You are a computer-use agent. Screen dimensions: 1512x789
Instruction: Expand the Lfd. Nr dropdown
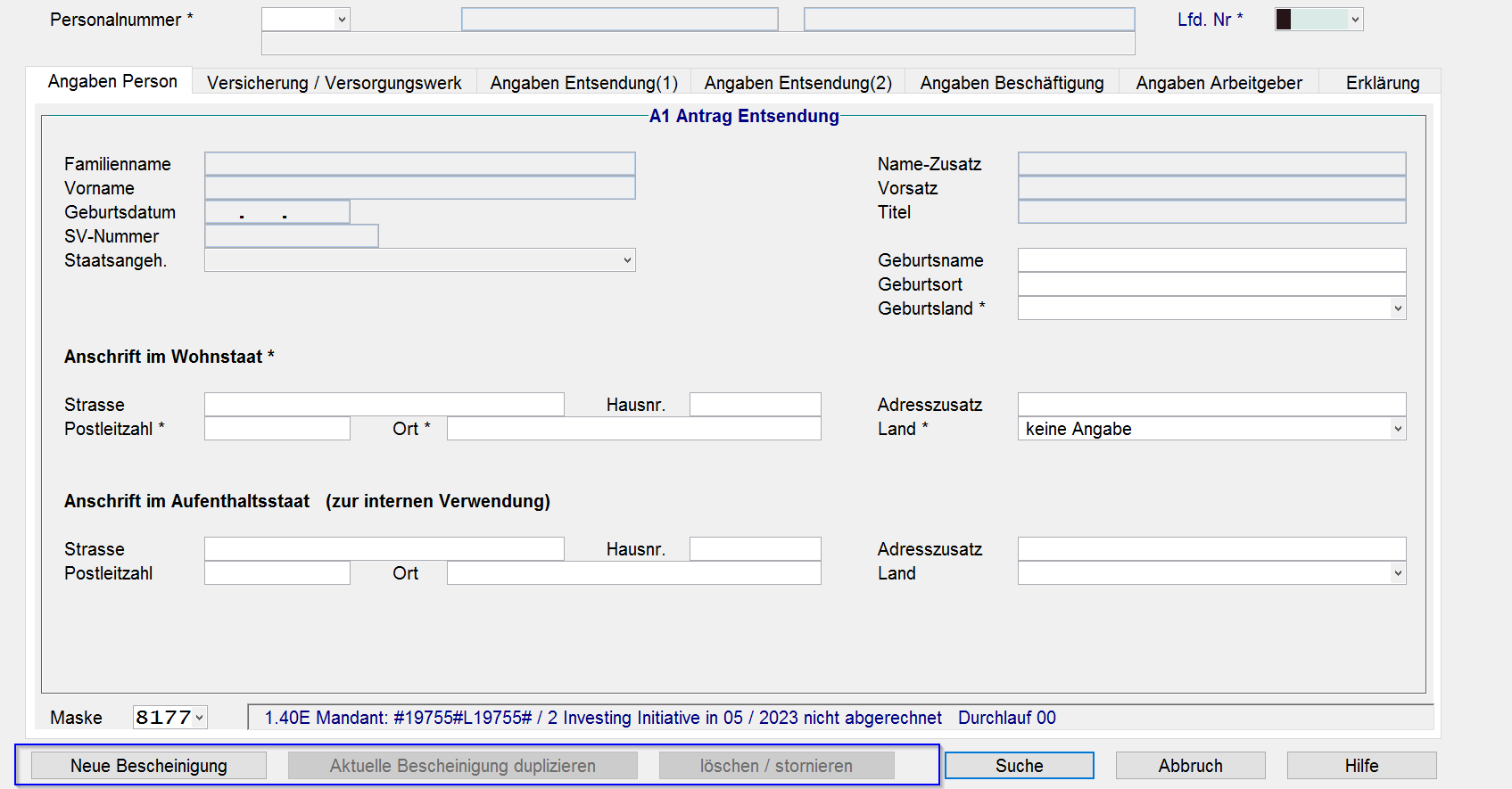coord(1354,20)
